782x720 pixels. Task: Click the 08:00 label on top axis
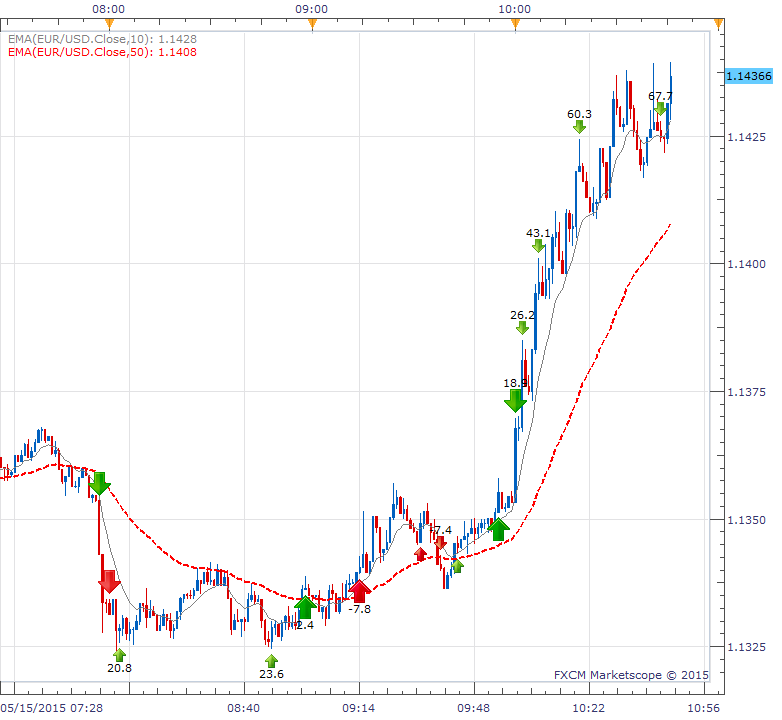(x=109, y=9)
